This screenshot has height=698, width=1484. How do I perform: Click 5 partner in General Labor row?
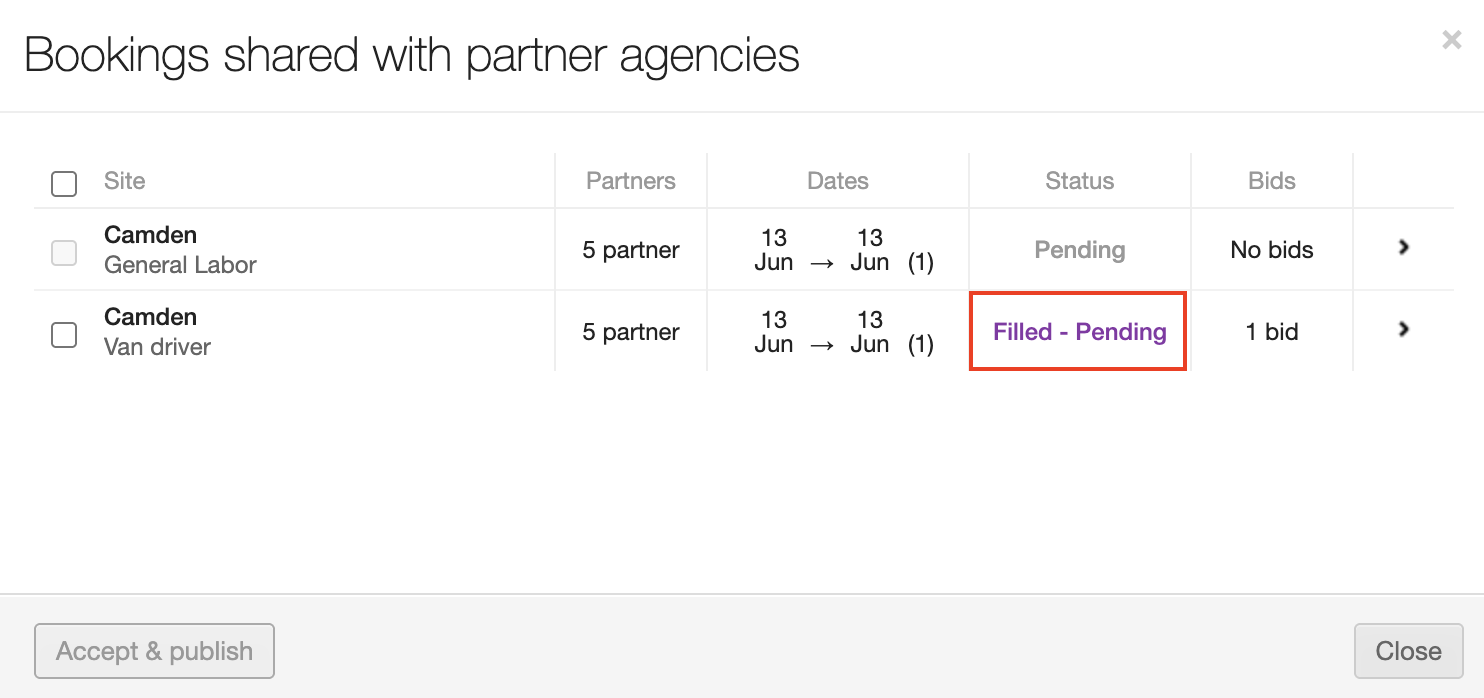631,250
